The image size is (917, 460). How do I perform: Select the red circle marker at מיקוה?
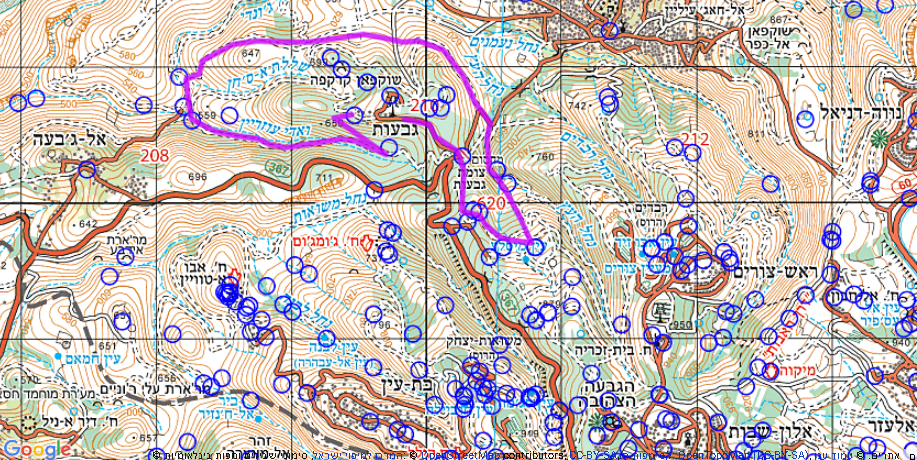pyautogui.click(x=771, y=371)
